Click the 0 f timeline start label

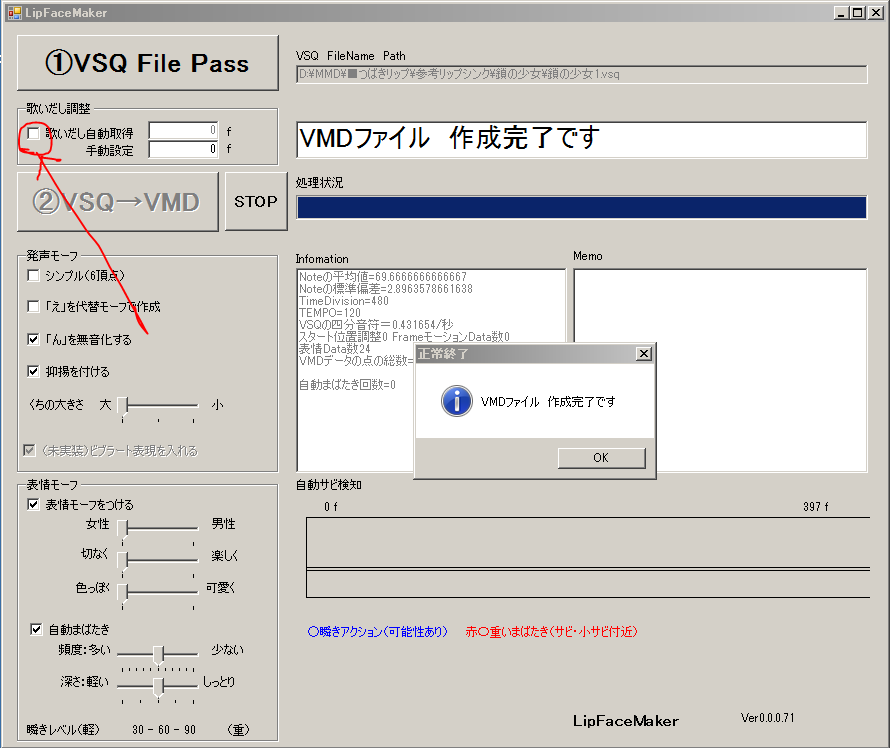click(331, 507)
